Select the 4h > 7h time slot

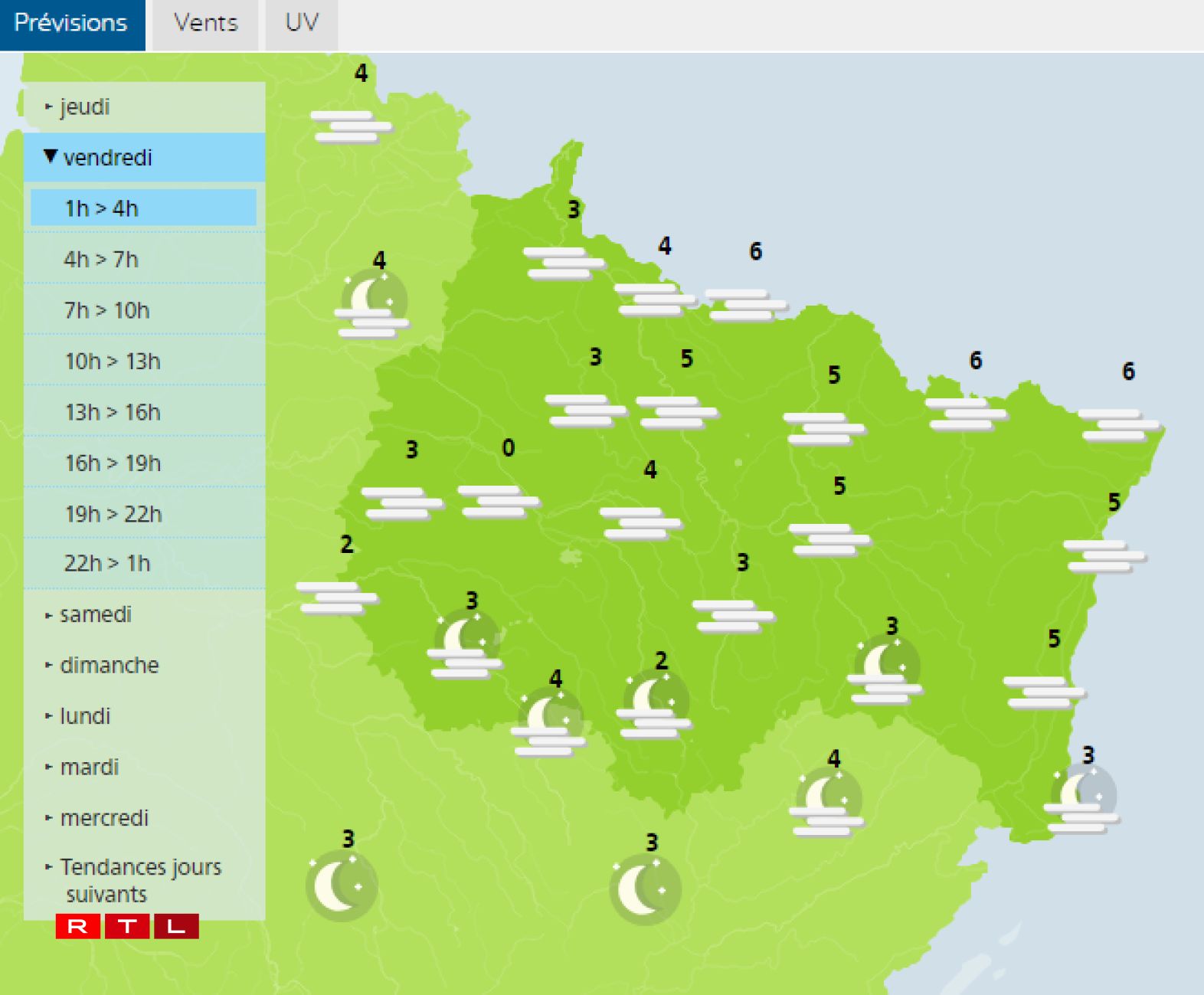[x=101, y=260]
